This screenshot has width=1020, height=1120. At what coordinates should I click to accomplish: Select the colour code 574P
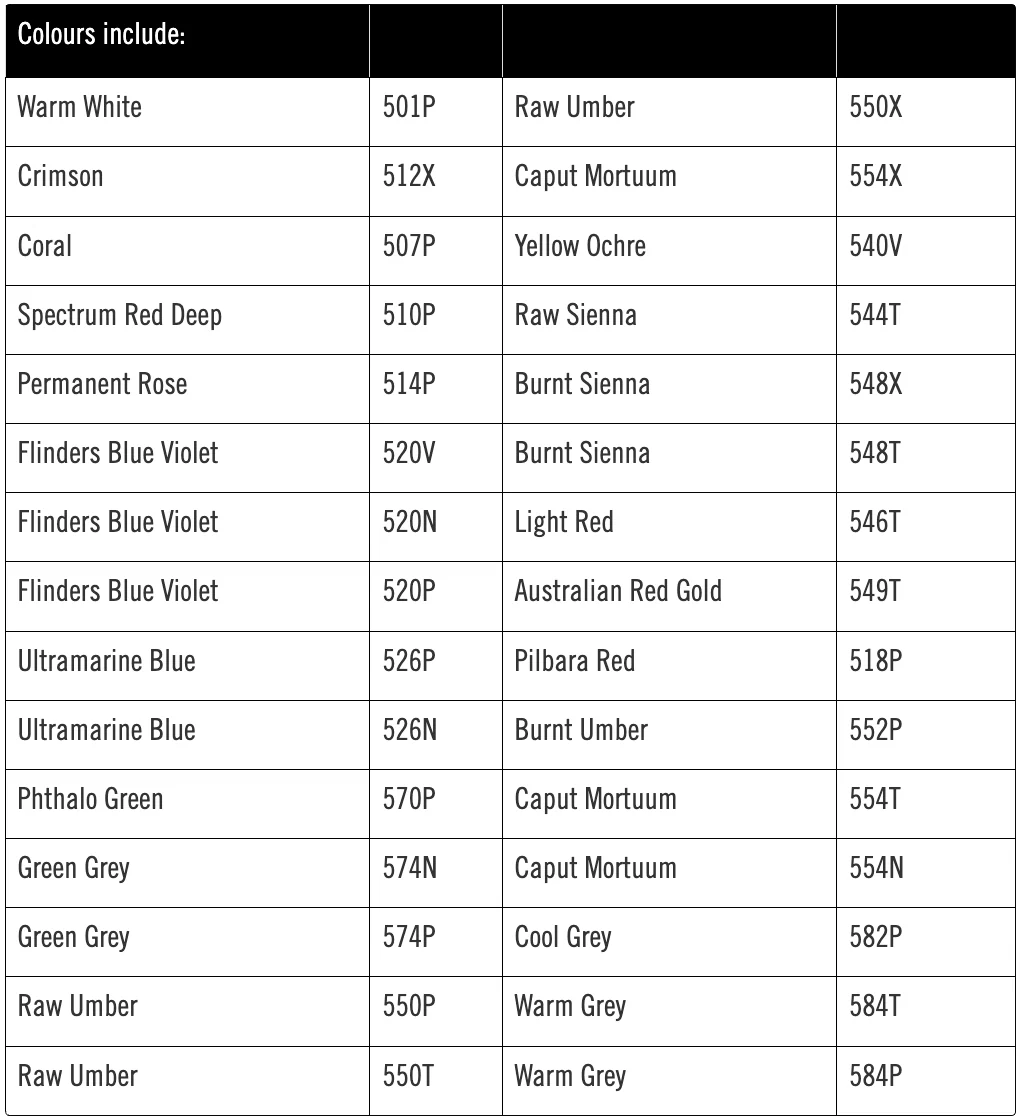pyautogui.click(x=409, y=937)
